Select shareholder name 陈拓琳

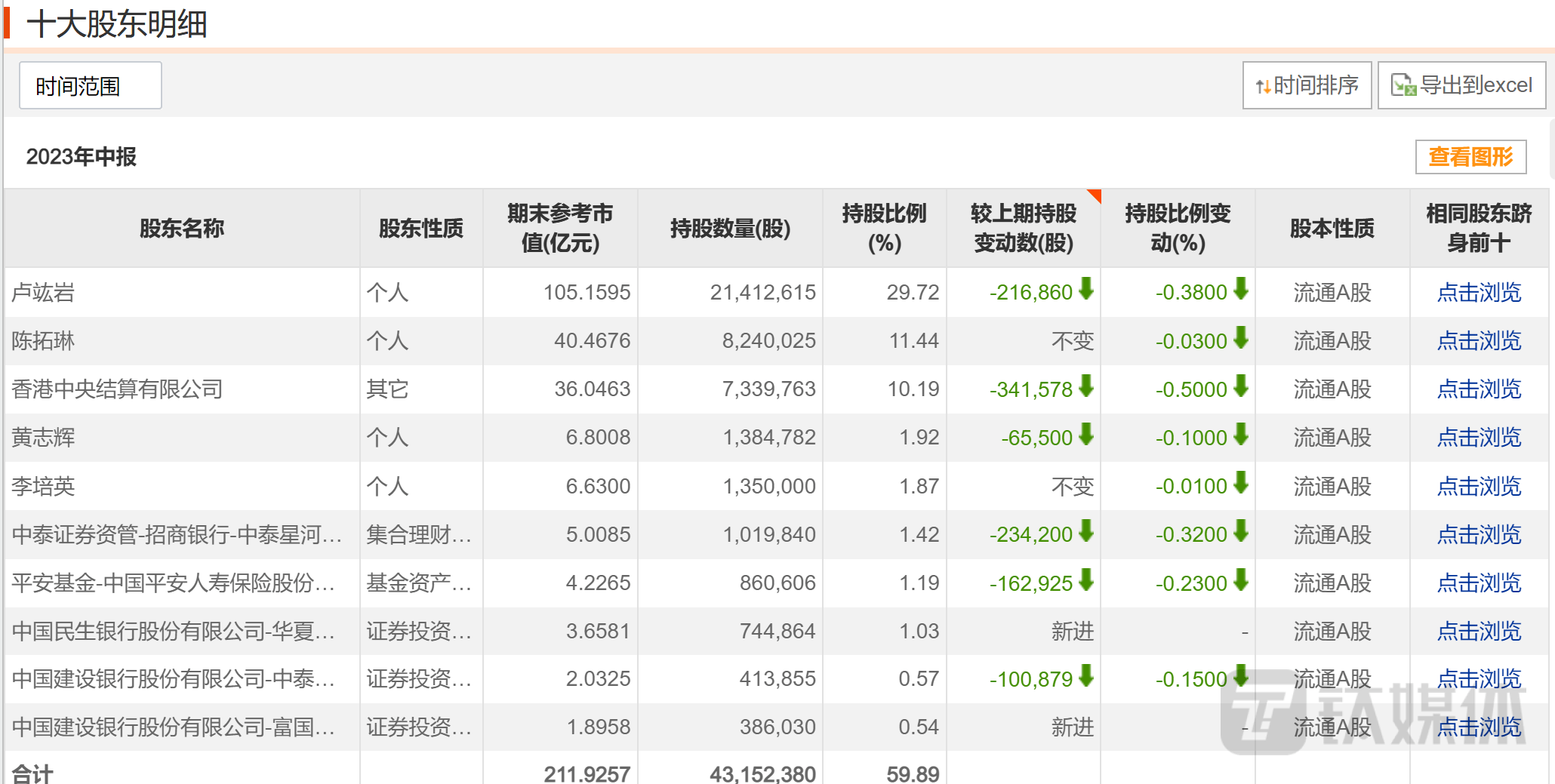pos(43,341)
